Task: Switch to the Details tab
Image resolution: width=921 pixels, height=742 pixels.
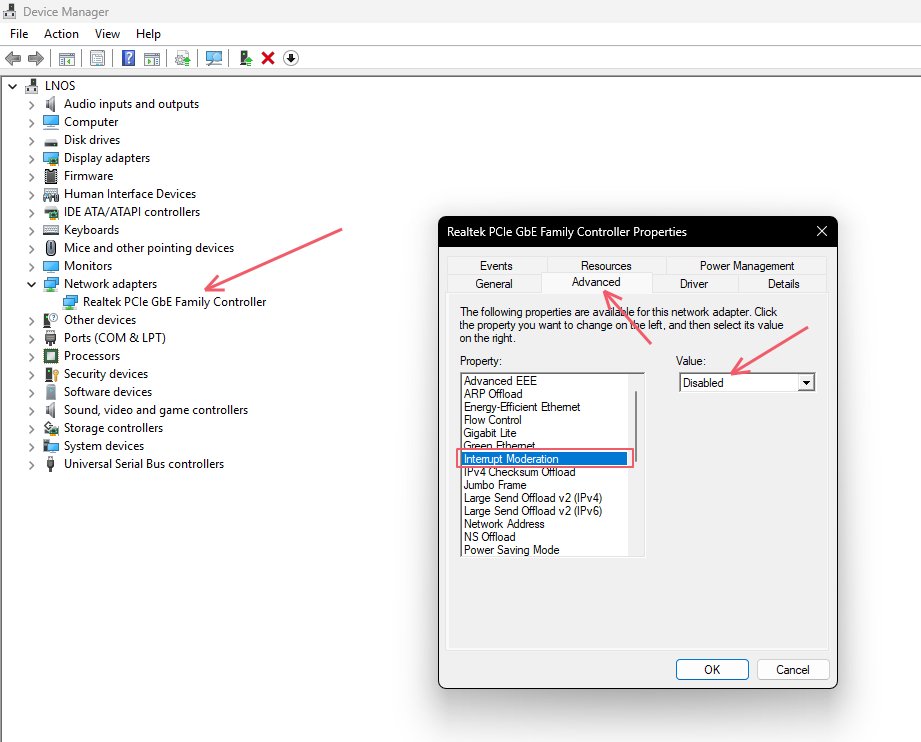Action: [x=783, y=284]
